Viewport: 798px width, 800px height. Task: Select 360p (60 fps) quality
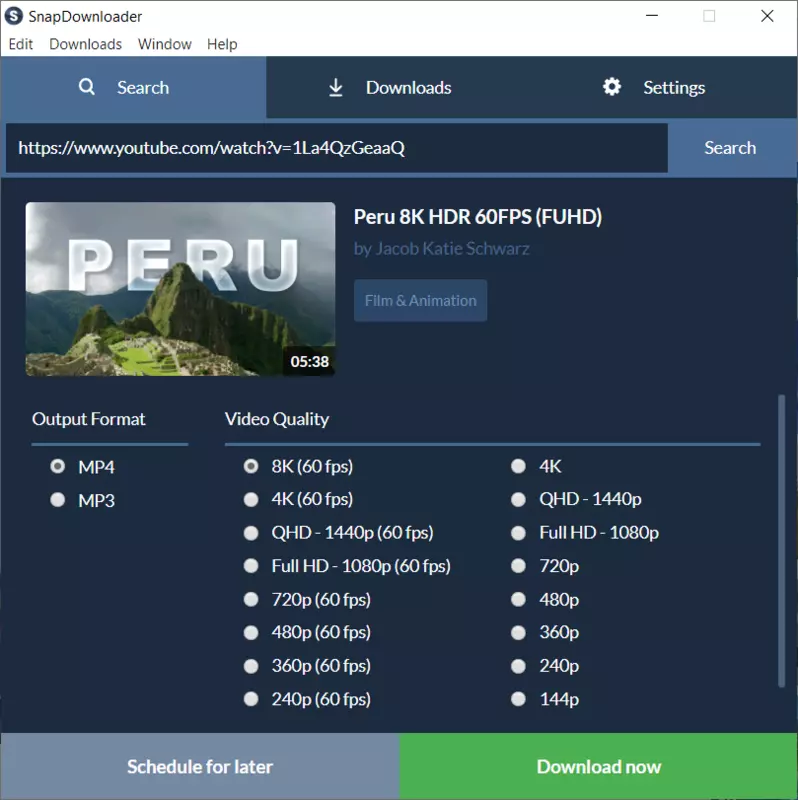[x=251, y=666]
